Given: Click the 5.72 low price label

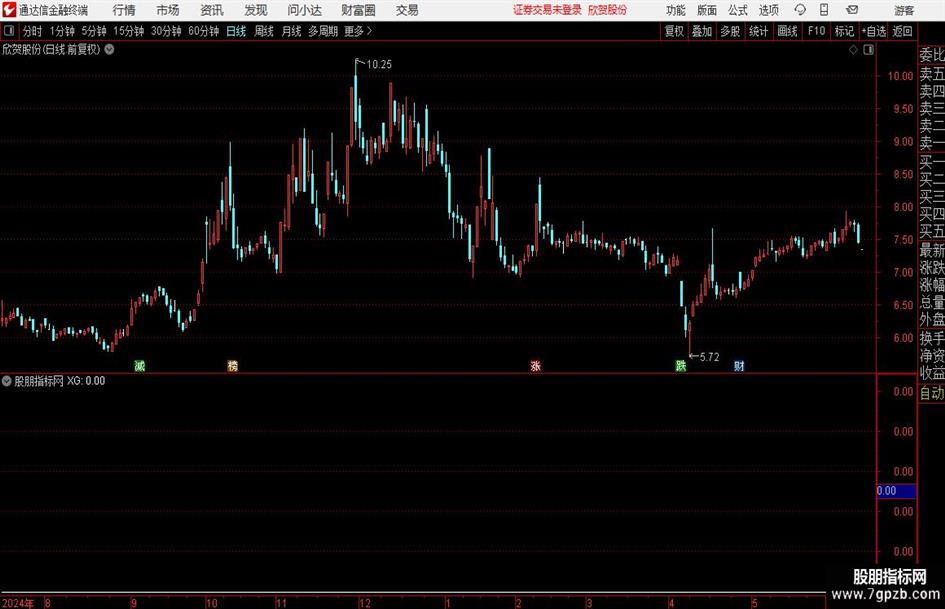Looking at the screenshot, I should click(x=709, y=357).
